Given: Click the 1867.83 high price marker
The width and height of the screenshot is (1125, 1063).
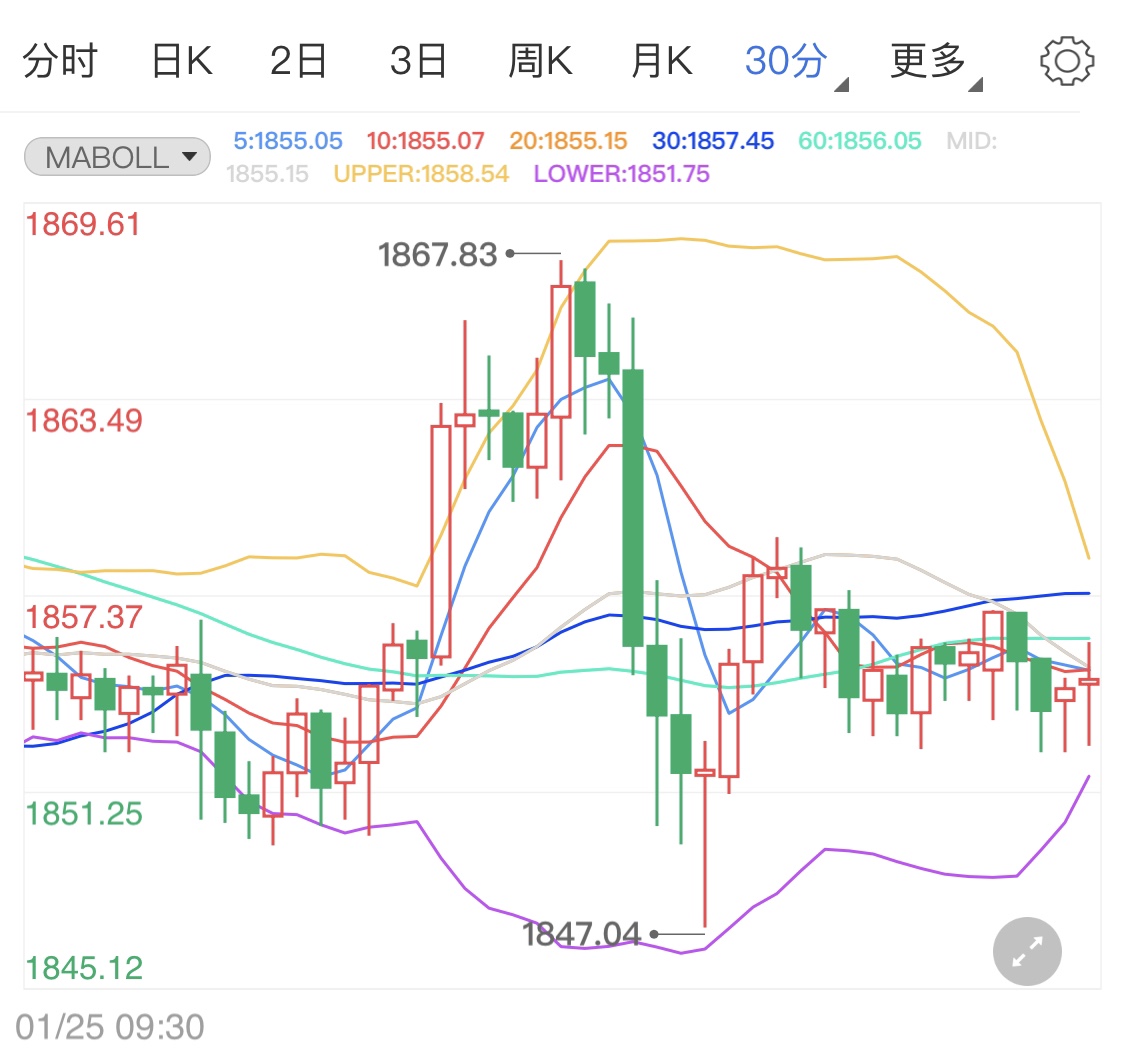Looking at the screenshot, I should tap(437, 256).
